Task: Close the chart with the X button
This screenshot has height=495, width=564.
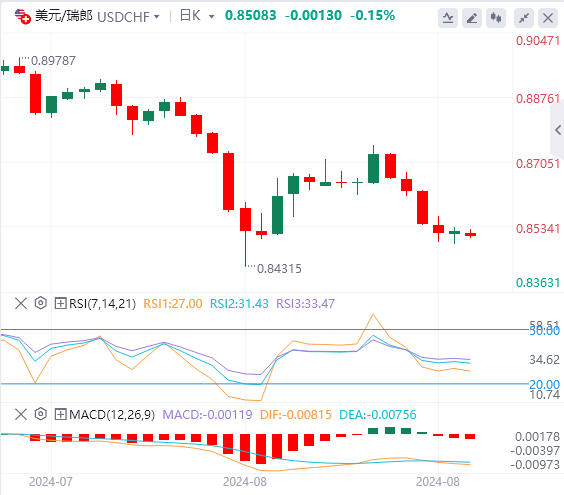Action: 548,18
